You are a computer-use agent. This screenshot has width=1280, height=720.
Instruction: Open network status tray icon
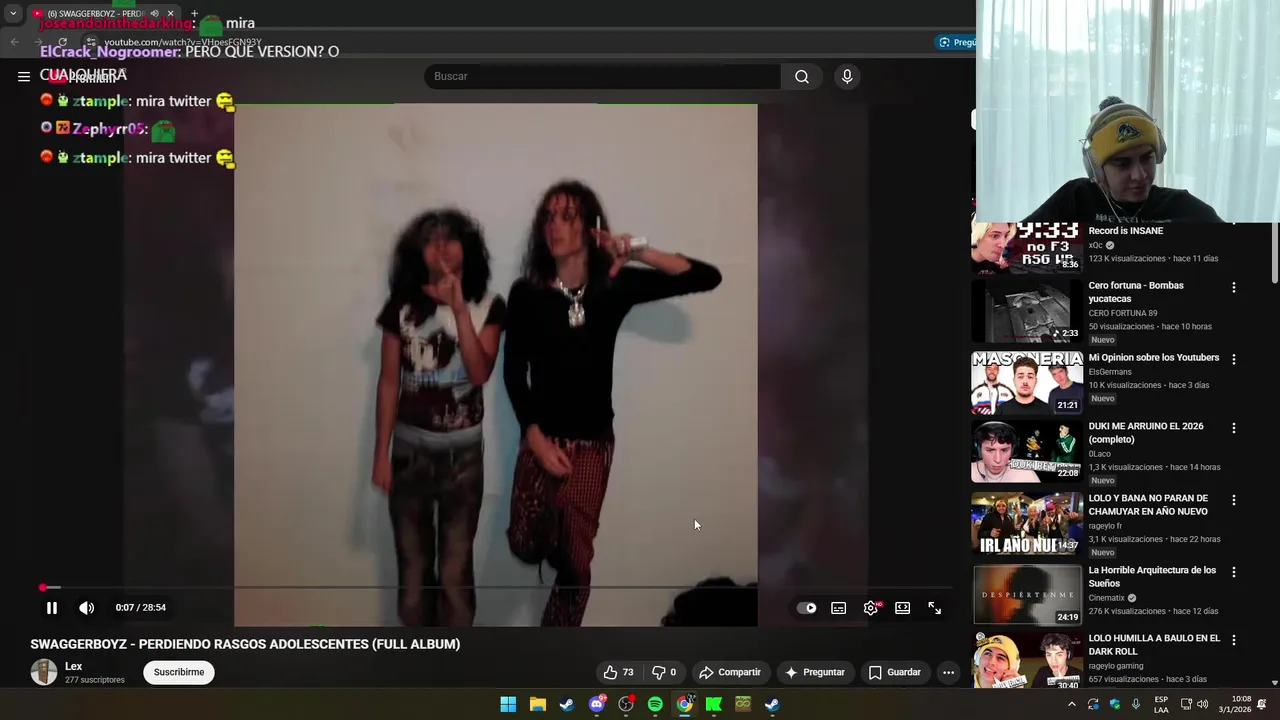point(1186,704)
